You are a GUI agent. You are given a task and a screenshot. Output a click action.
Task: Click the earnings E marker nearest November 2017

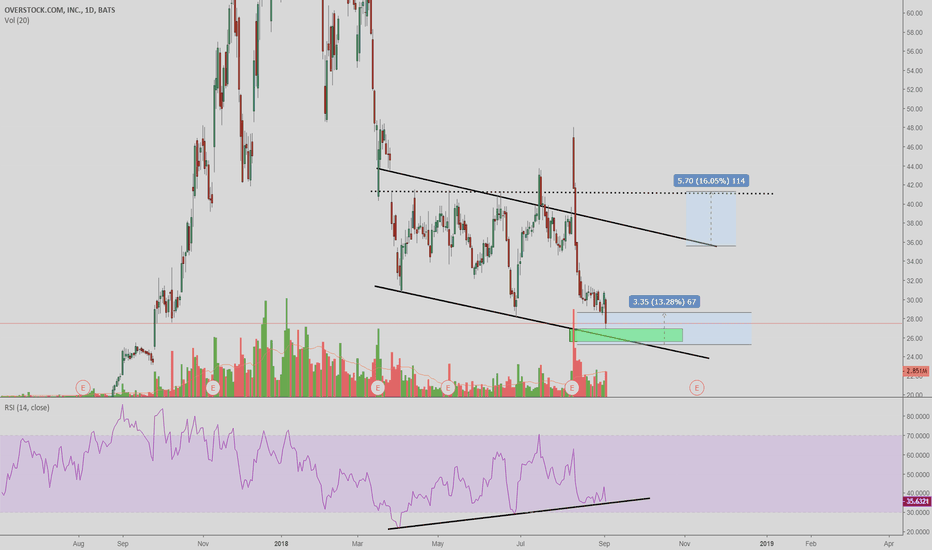212,388
